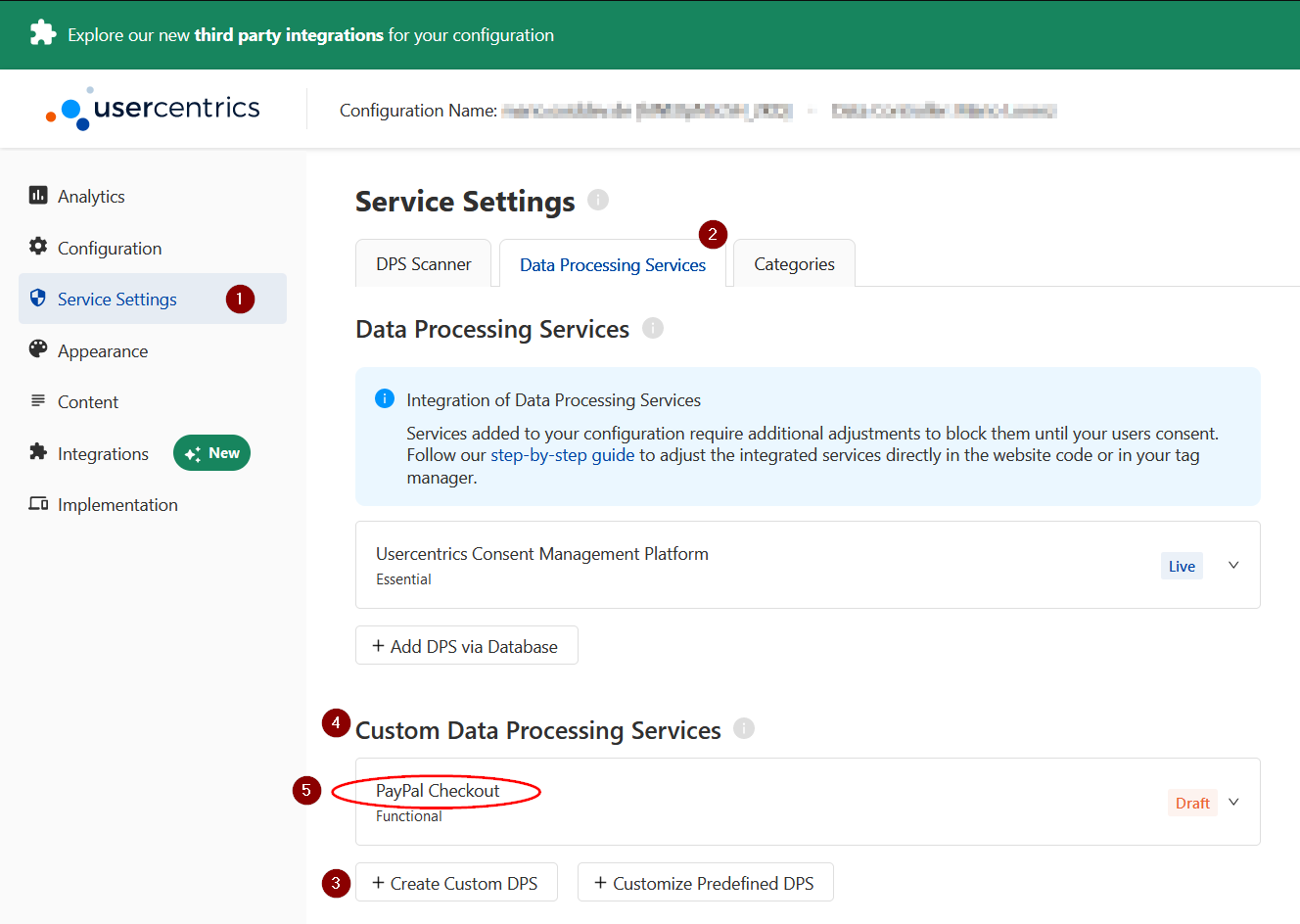Click the Add DPS via Database button
1300x924 pixels.
pos(466,645)
